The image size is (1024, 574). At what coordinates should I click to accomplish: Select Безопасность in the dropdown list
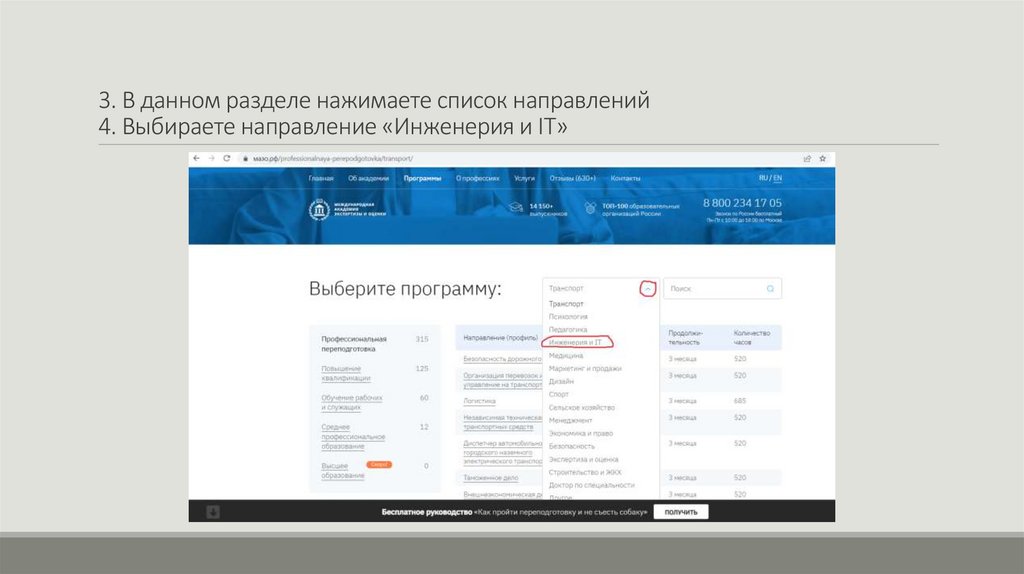coord(571,447)
